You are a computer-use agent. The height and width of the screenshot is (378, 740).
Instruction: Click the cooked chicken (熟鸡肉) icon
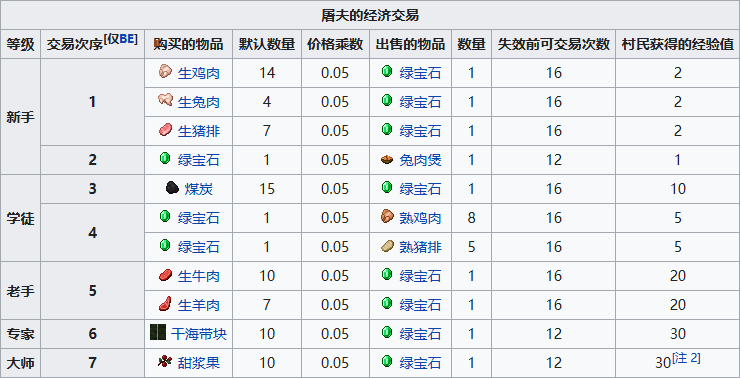pyautogui.click(x=387, y=217)
